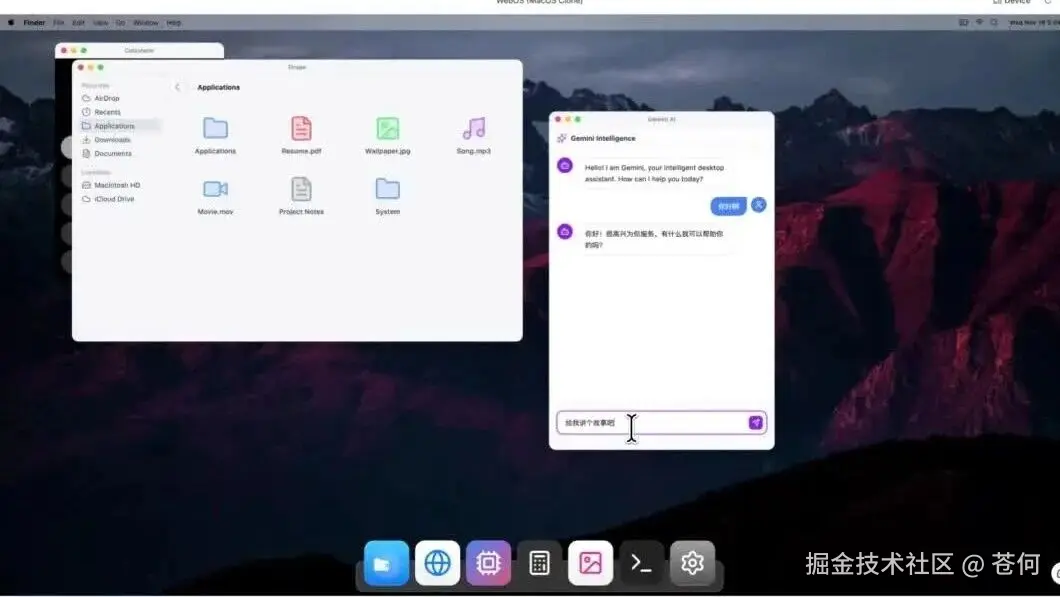This screenshot has height=597, width=1060.
Task: Click the Wi-Fi icon in the menu bar
Action: point(979,22)
